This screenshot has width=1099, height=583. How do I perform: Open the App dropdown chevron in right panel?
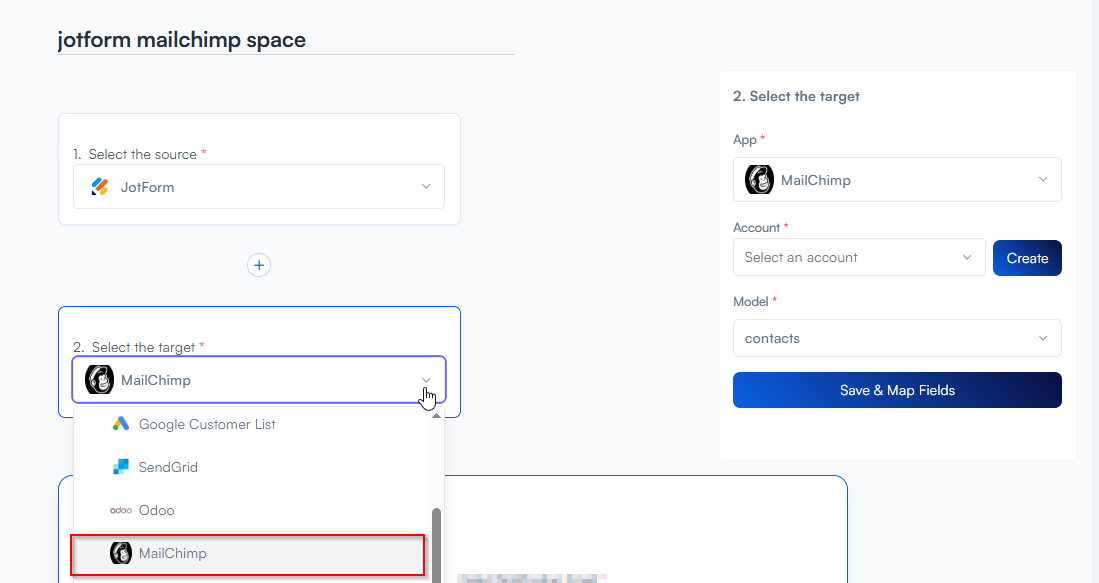[1043, 180]
